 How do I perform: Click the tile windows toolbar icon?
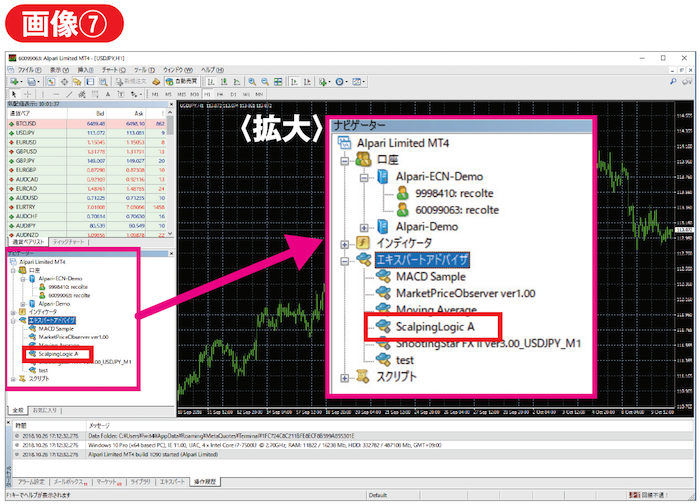click(x=278, y=82)
